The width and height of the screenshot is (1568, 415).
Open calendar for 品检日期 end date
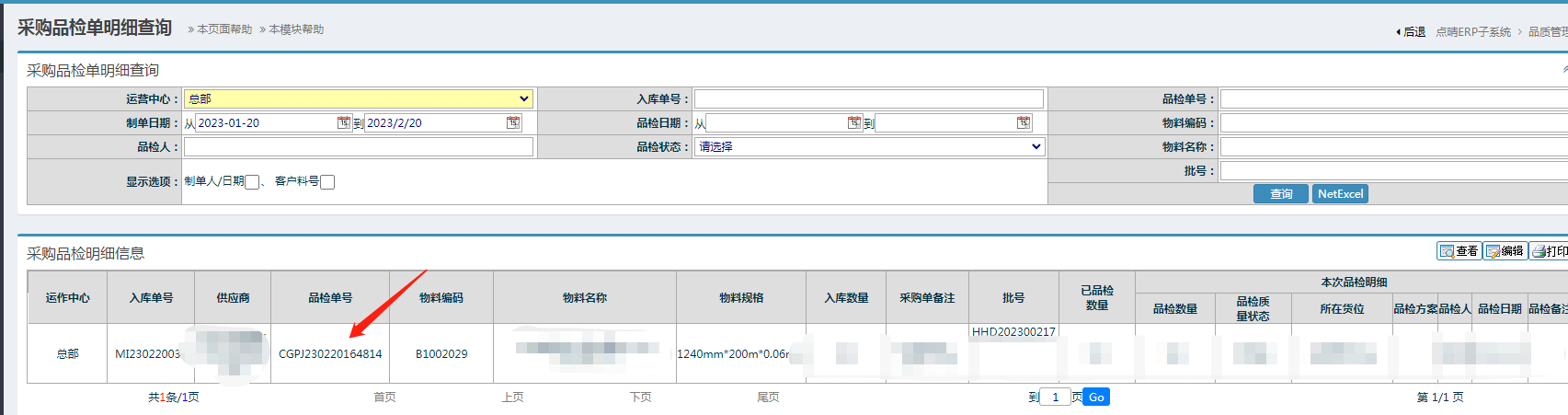1024,122
